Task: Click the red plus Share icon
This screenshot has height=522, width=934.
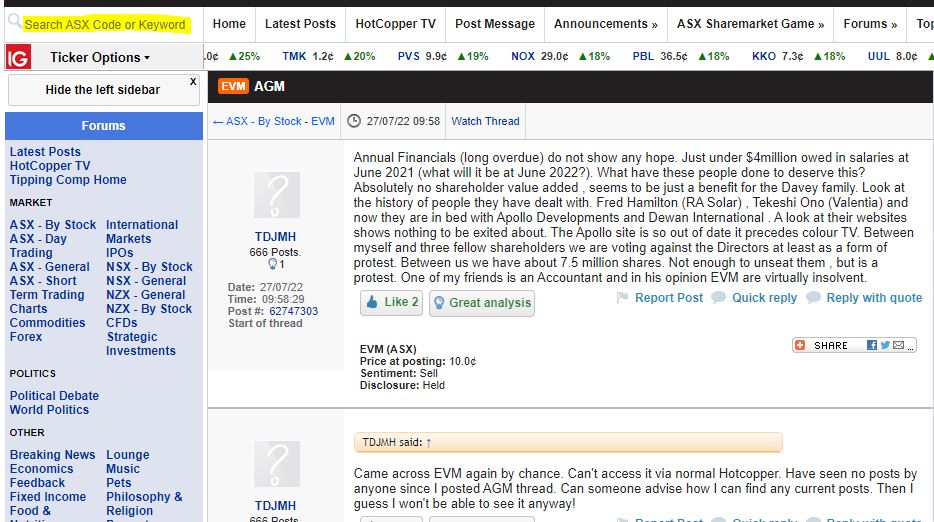Action: (x=800, y=345)
